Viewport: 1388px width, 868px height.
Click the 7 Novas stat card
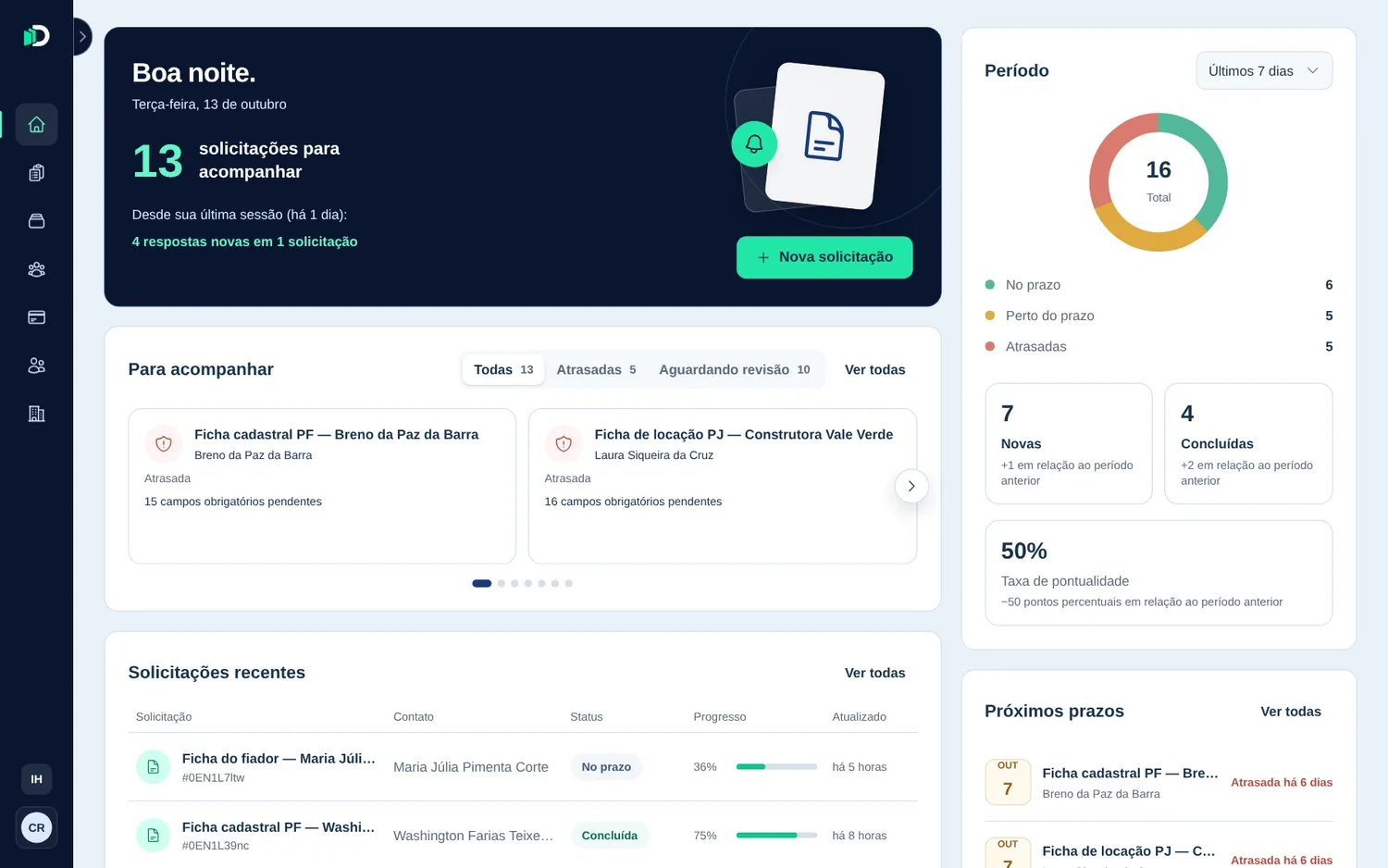pyautogui.click(x=1069, y=444)
